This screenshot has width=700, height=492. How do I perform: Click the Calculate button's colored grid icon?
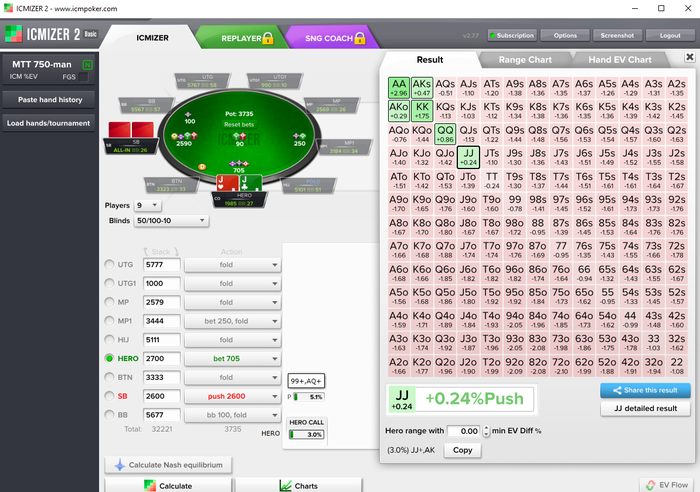coord(150,486)
